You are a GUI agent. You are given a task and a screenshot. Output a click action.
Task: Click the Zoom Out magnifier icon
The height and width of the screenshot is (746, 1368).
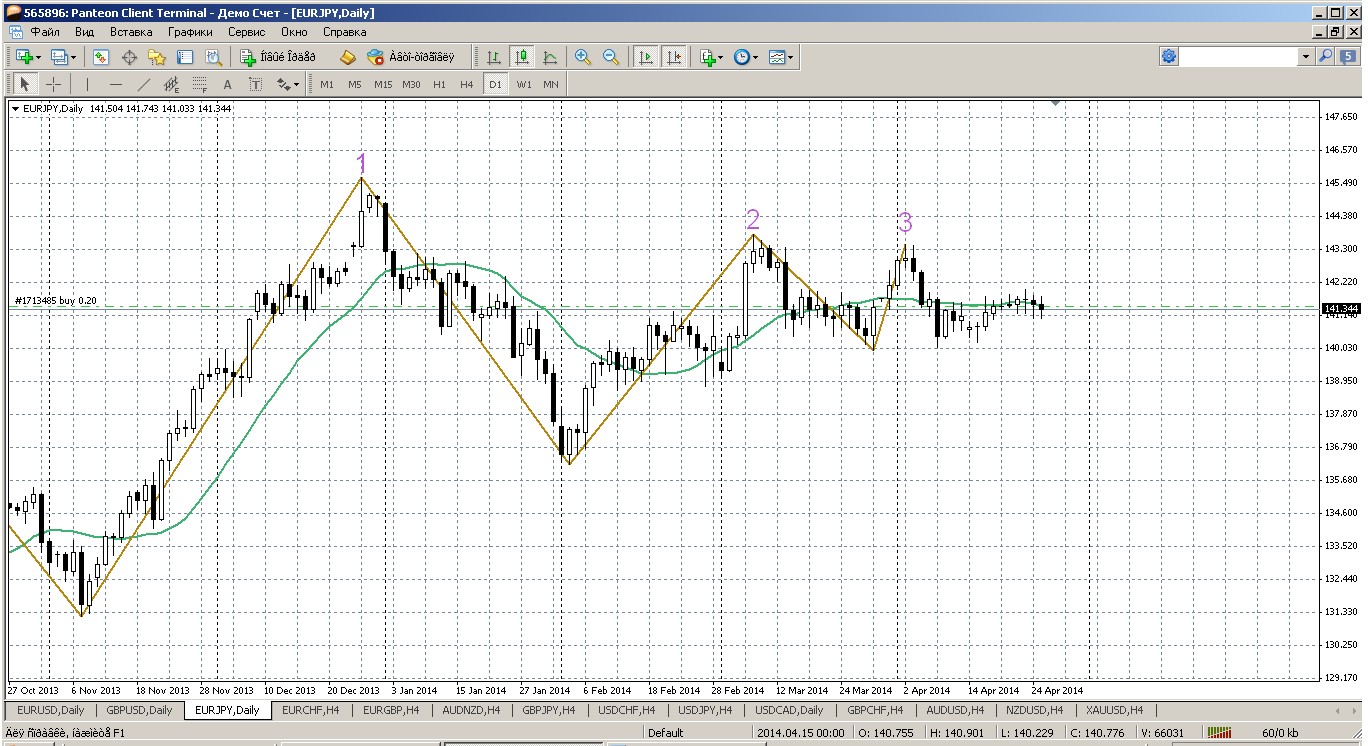click(x=611, y=57)
